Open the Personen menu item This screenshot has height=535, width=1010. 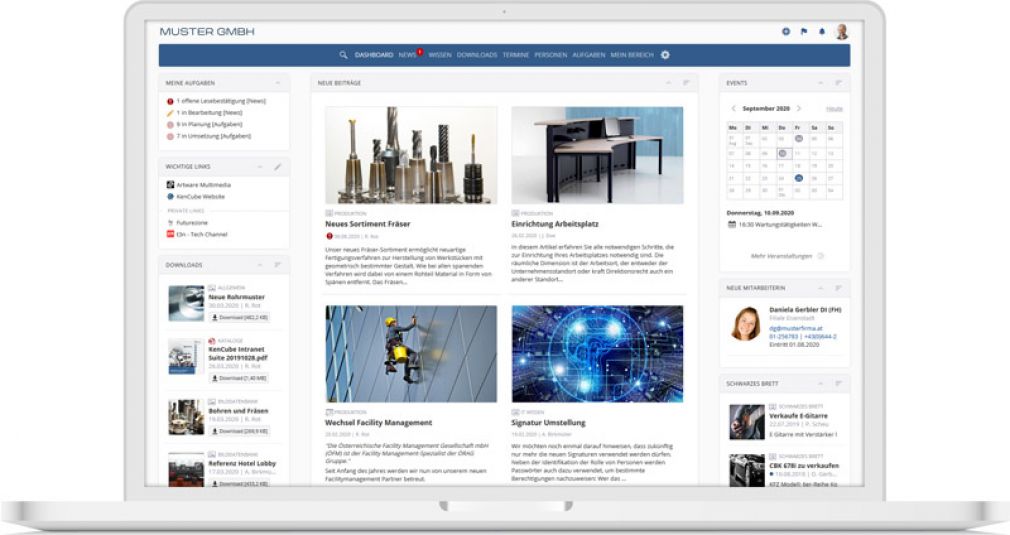(551, 55)
